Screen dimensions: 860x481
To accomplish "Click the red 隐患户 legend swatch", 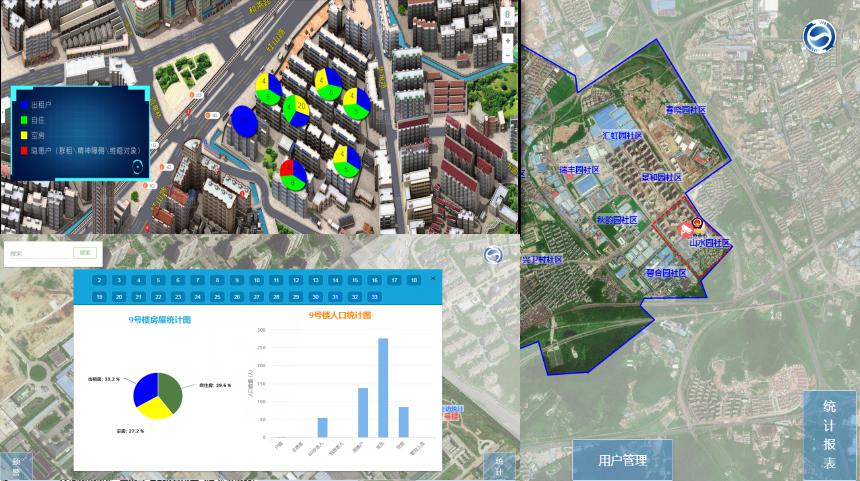I will pos(22,148).
